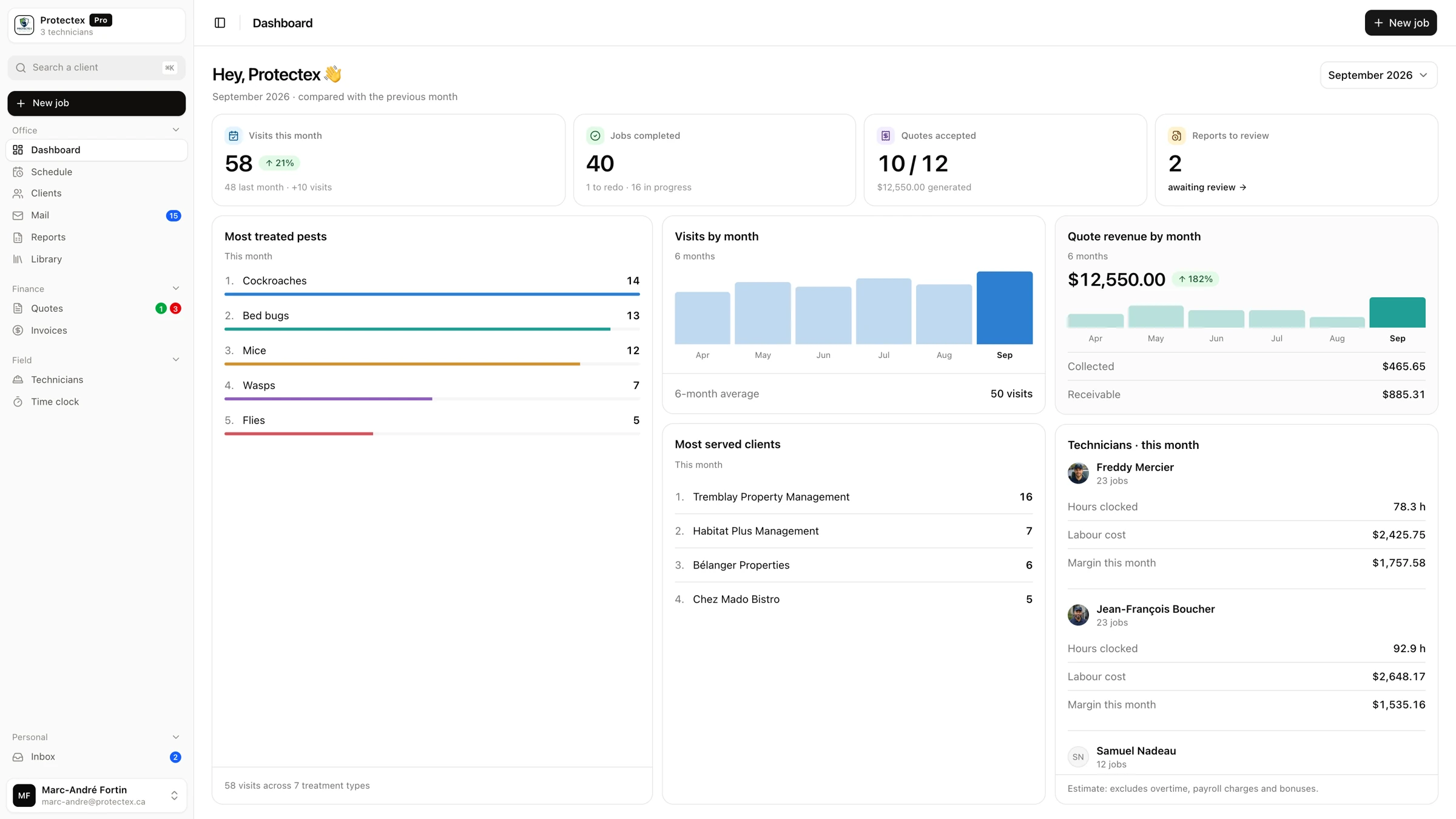Click Samuel Nadeau's SN avatar
The width and height of the screenshot is (1456, 819).
coord(1078,757)
